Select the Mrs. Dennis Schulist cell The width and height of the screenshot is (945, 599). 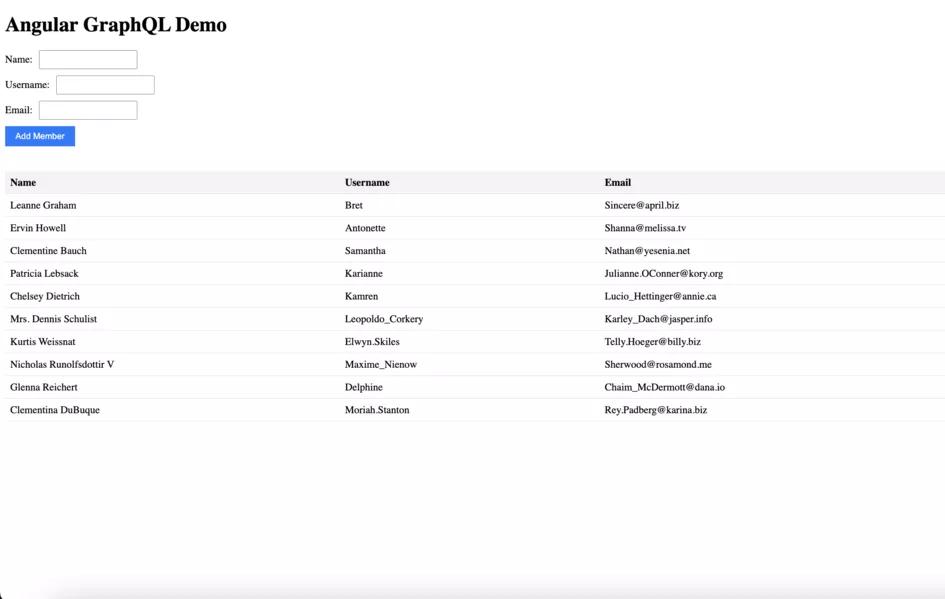54,319
